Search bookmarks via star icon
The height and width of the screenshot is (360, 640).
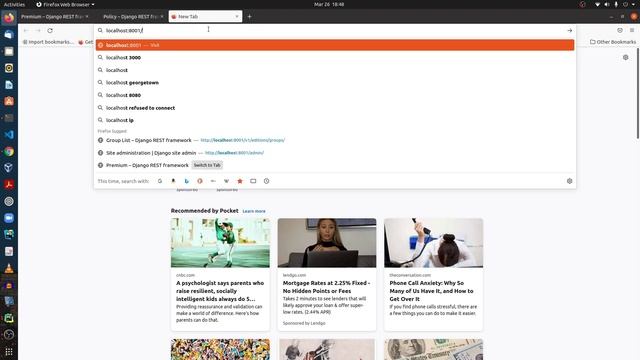coord(240,181)
